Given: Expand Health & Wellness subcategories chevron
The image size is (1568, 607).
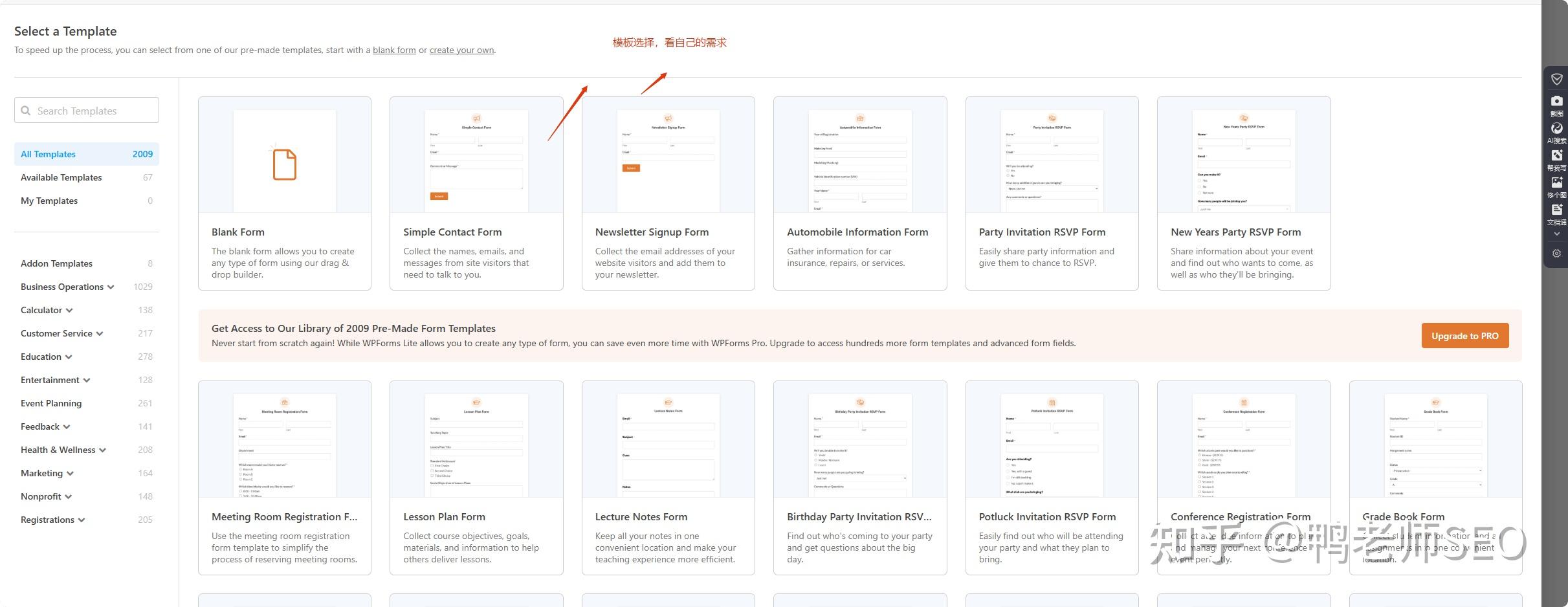Looking at the screenshot, I should tap(102, 450).
